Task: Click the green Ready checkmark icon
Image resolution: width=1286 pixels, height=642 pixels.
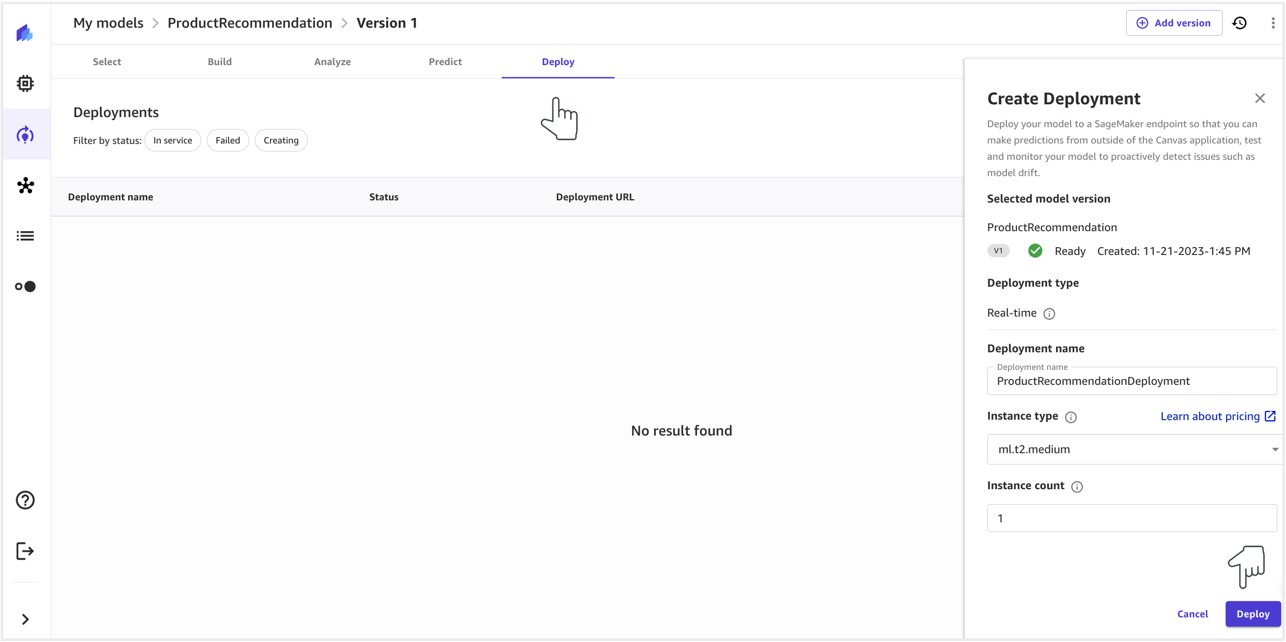Action: tap(1035, 251)
